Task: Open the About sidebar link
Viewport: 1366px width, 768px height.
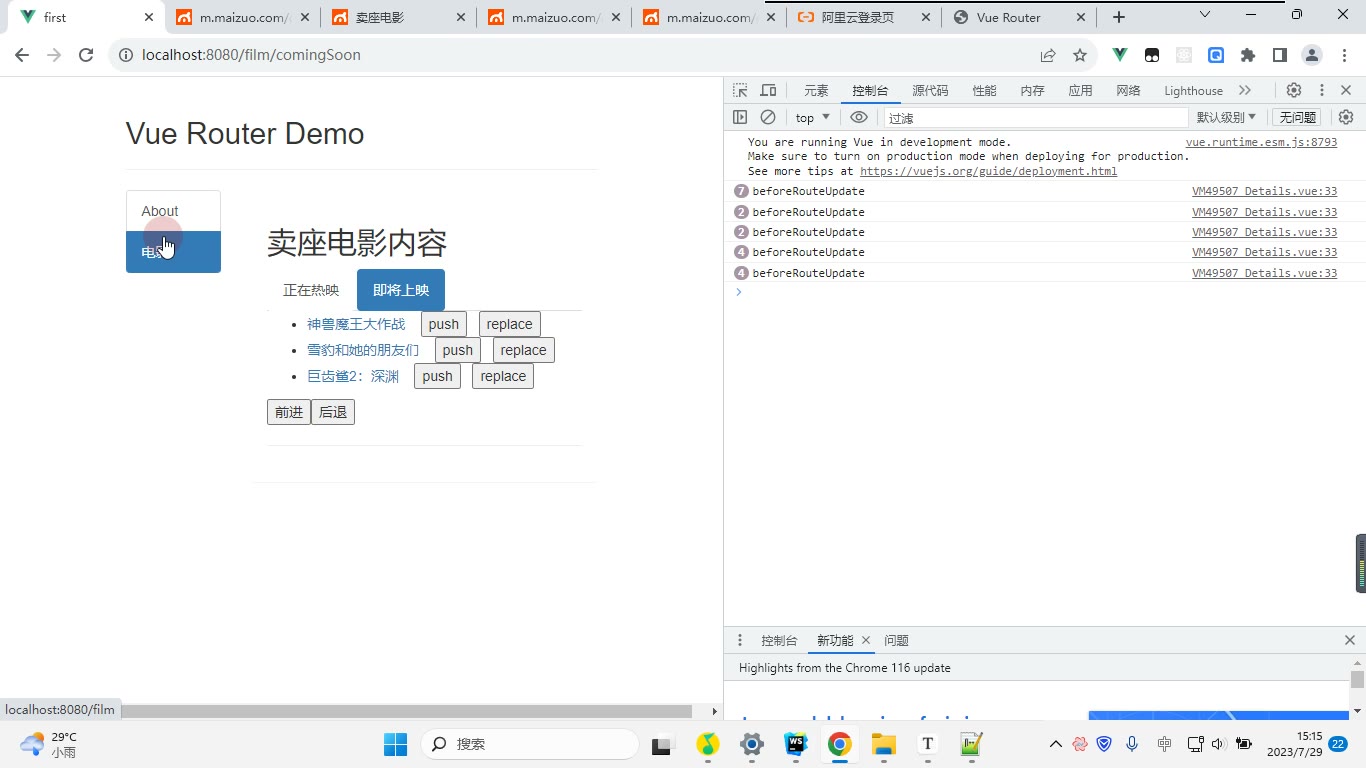Action: 173,211
